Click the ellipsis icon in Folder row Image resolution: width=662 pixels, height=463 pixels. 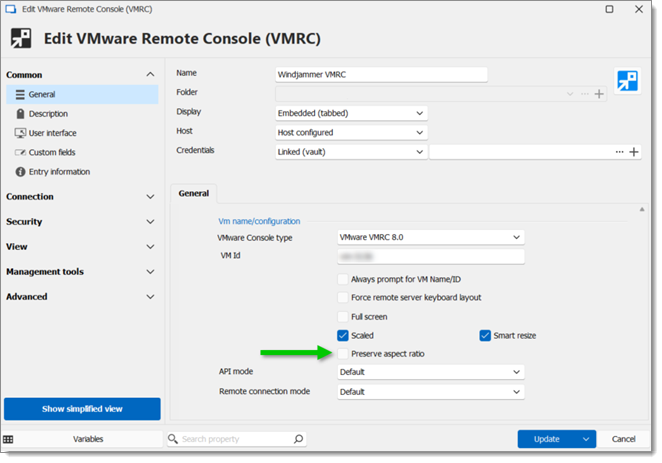pos(584,94)
